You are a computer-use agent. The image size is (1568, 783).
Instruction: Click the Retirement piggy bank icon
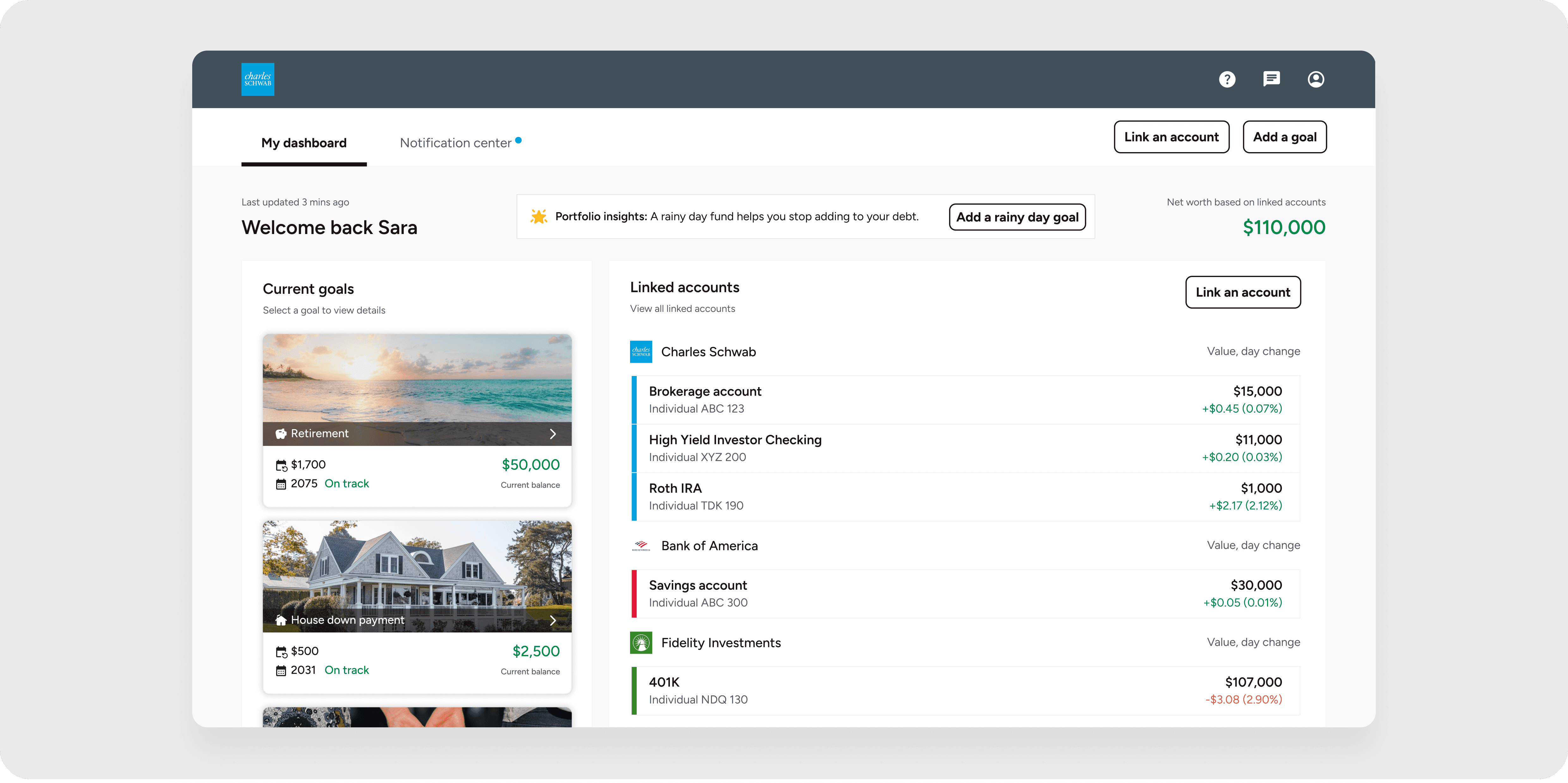[x=281, y=434]
